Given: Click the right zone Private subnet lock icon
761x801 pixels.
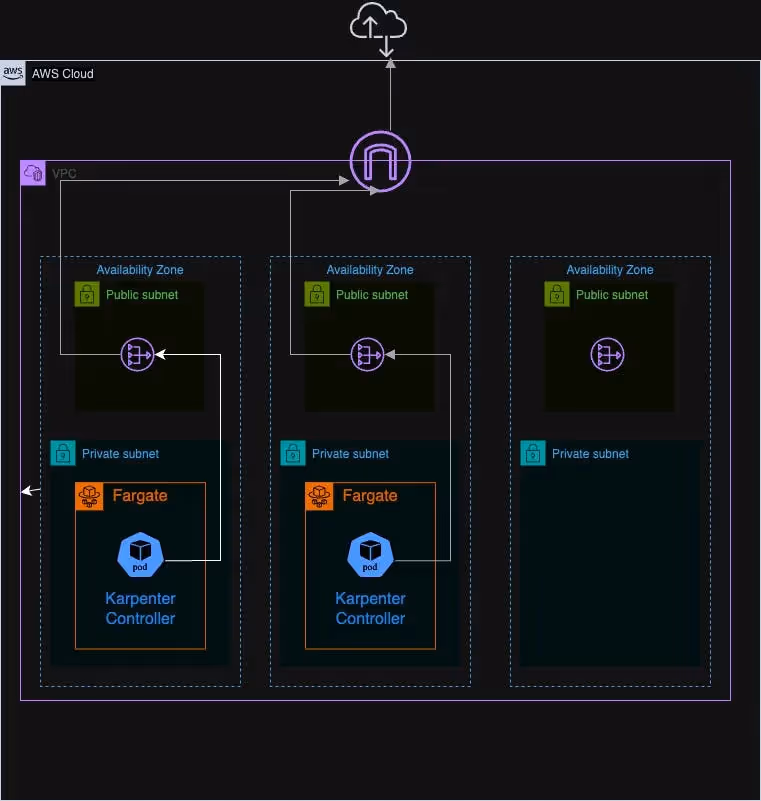Looking at the screenshot, I should 533,453.
